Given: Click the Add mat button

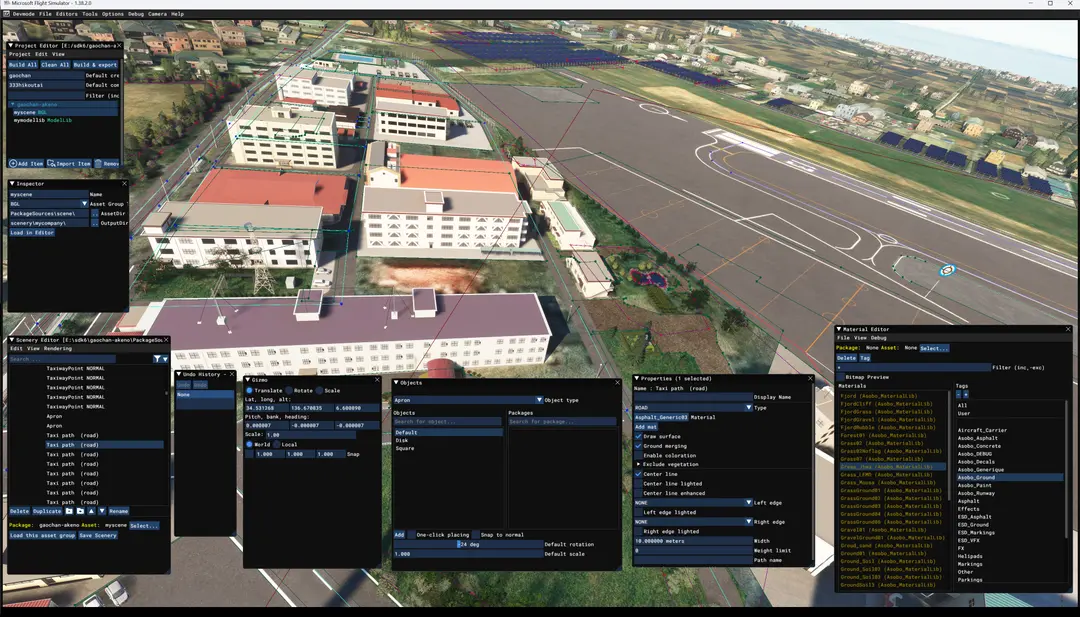Looking at the screenshot, I should [x=645, y=427].
